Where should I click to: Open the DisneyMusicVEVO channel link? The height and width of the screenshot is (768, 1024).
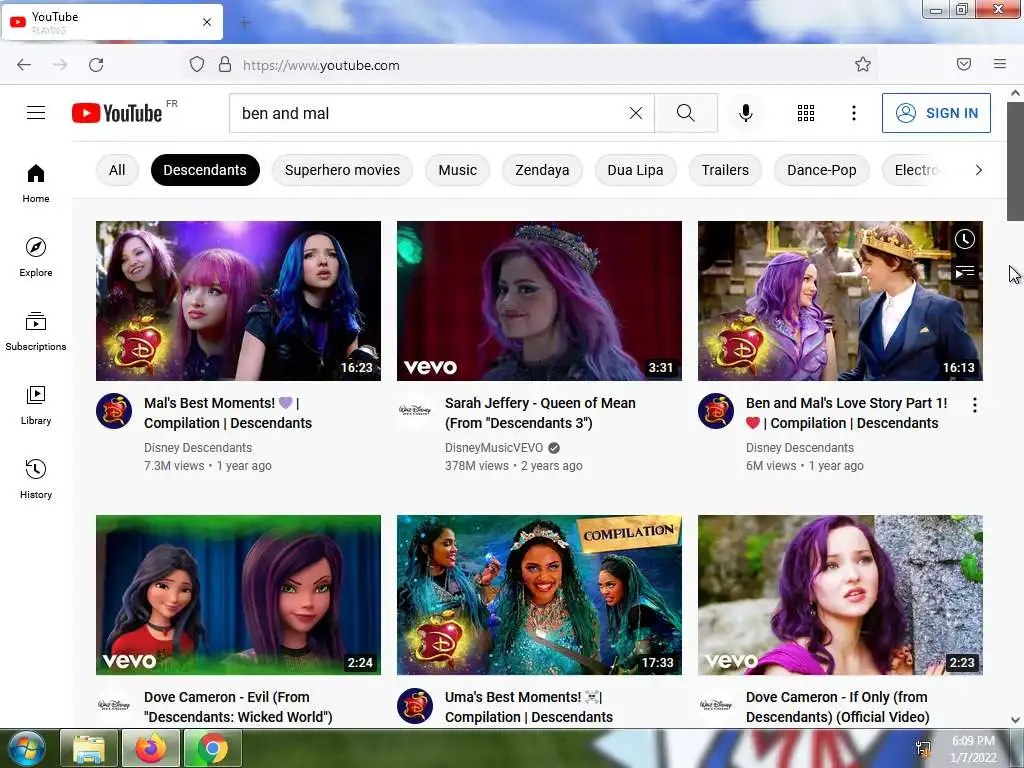[494, 447]
